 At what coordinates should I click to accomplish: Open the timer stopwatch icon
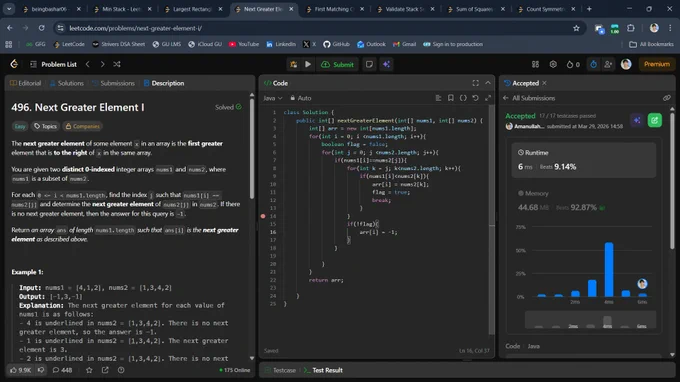click(593, 64)
